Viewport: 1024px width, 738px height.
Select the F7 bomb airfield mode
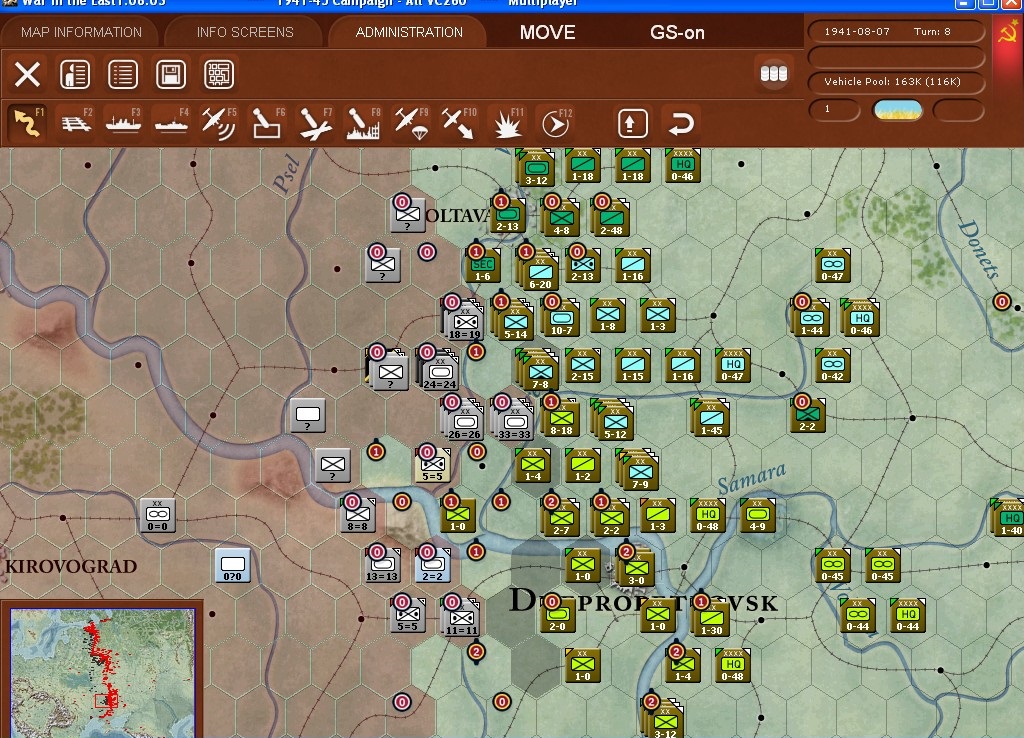point(315,123)
